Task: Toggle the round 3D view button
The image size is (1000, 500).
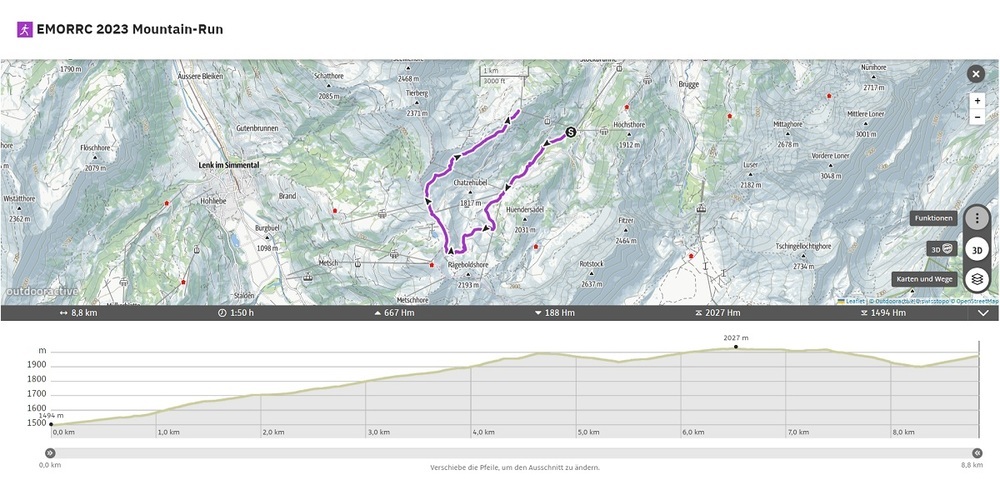Action: click(x=977, y=249)
